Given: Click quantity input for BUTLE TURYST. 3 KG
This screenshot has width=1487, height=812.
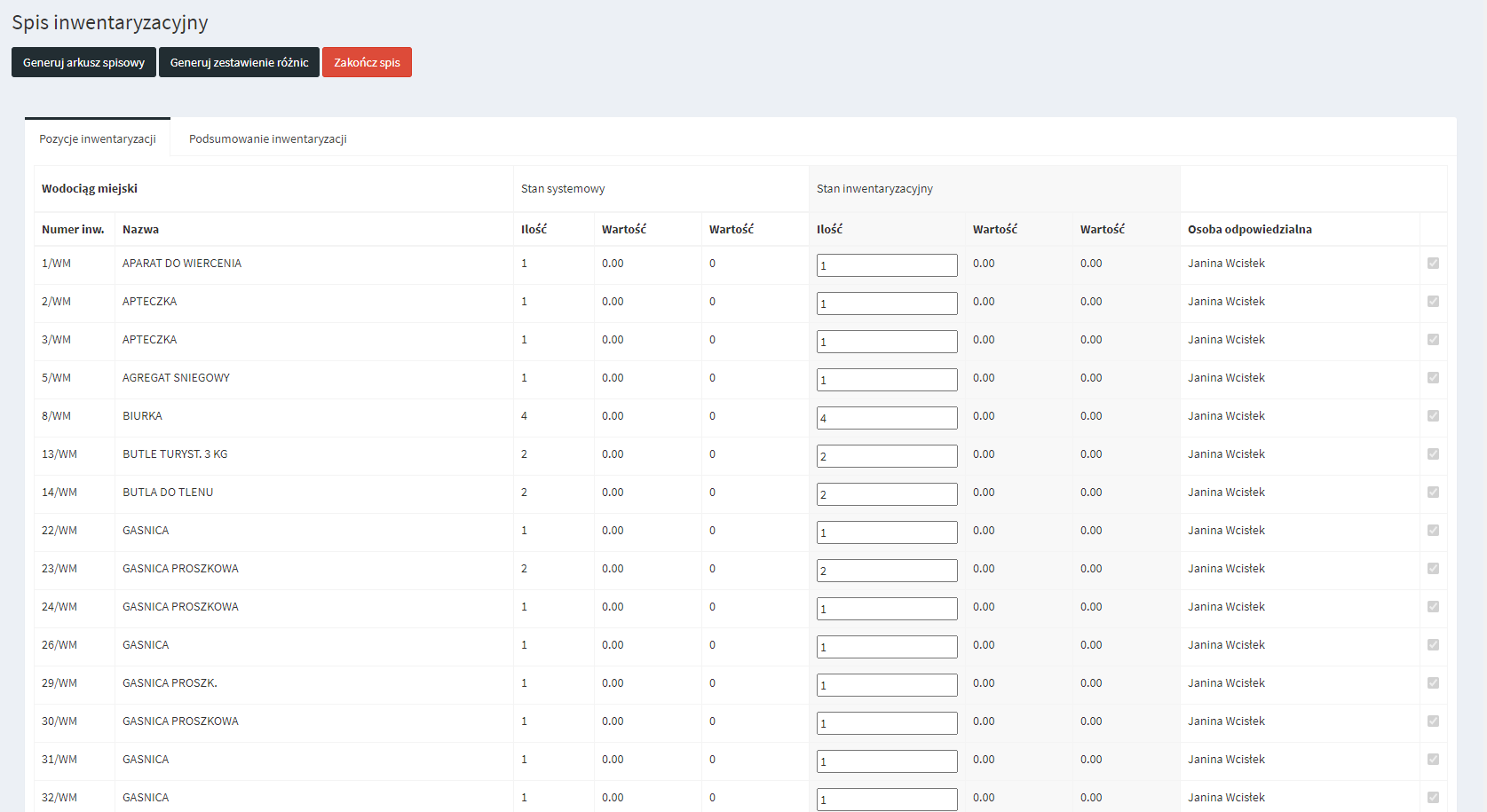Looking at the screenshot, I should tap(886, 456).
